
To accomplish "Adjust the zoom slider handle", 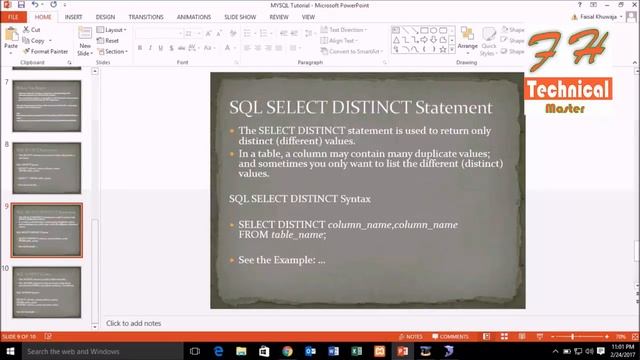I will click(x=573, y=336).
